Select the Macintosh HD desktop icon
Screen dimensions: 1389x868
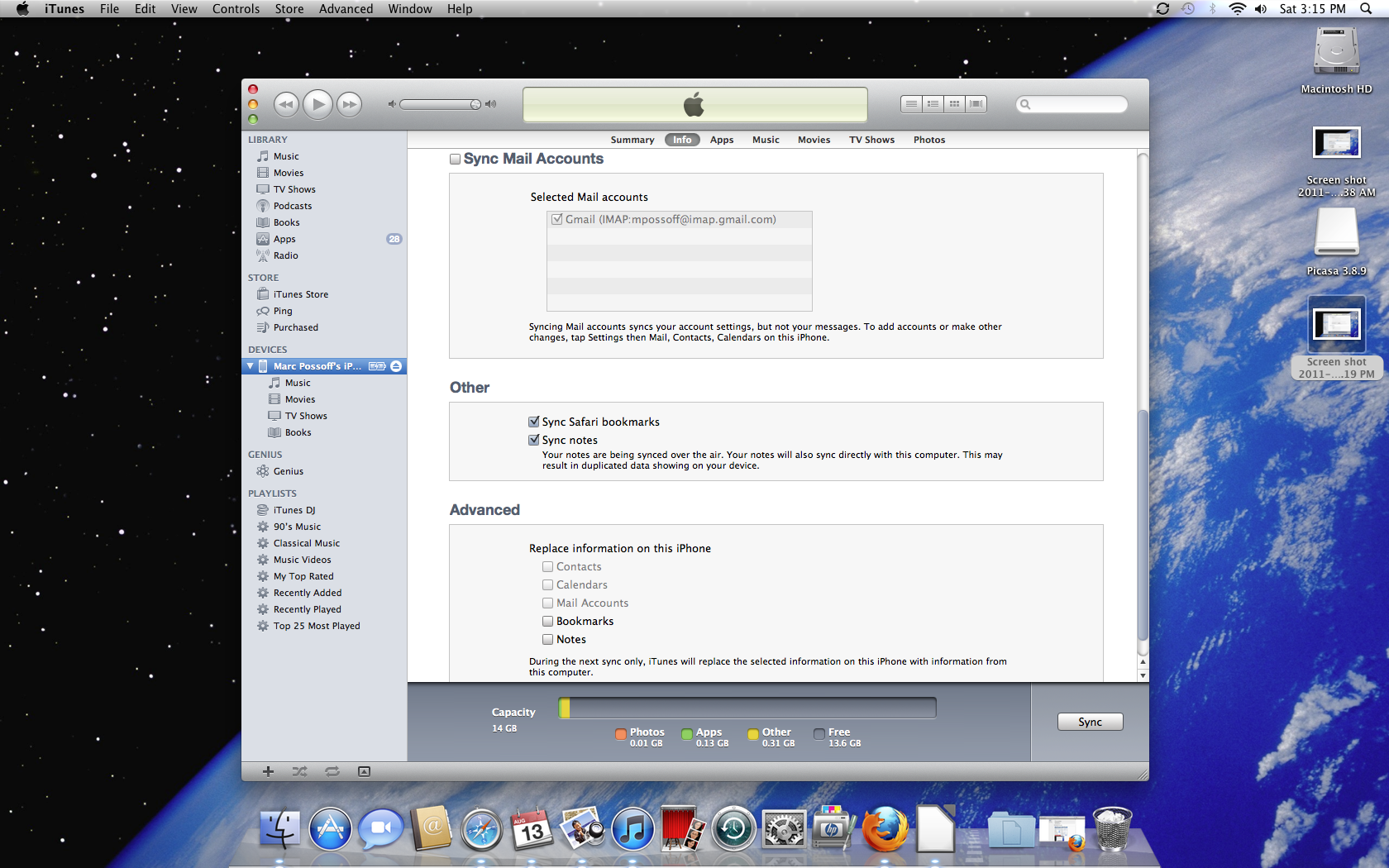tap(1336, 61)
